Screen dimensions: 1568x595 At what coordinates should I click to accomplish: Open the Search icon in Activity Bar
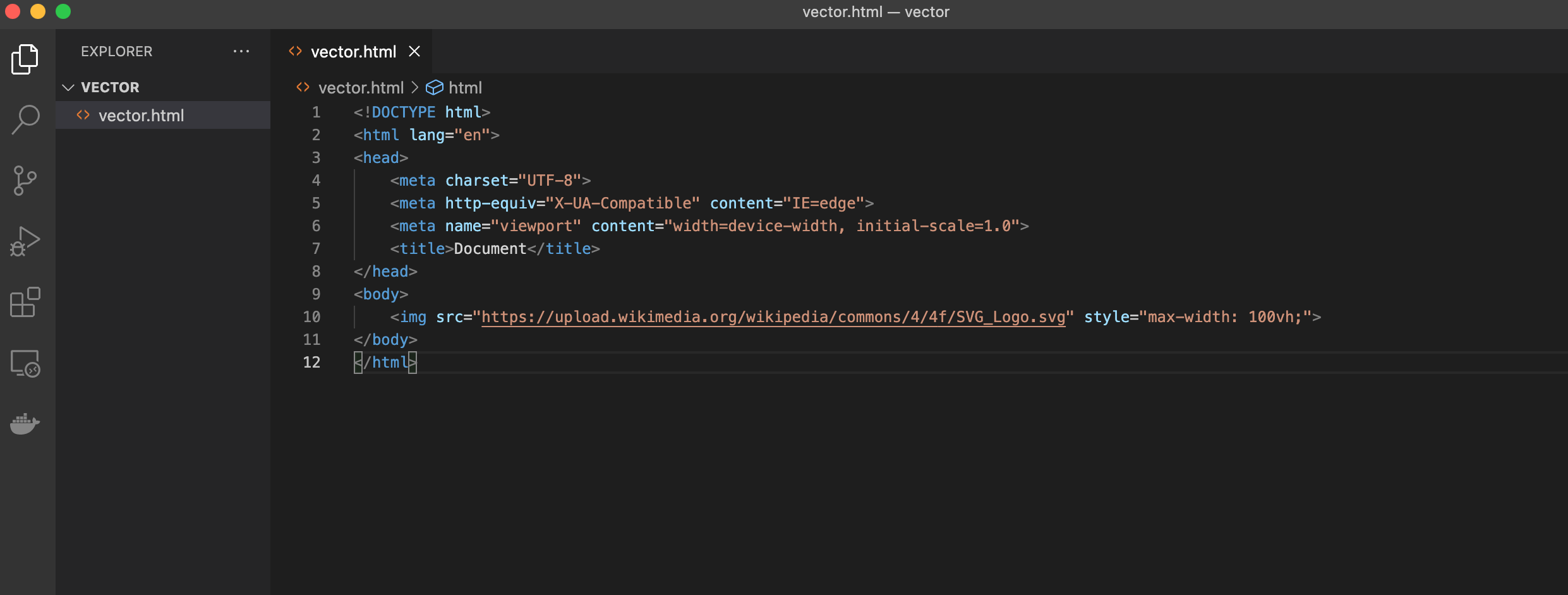click(x=25, y=119)
